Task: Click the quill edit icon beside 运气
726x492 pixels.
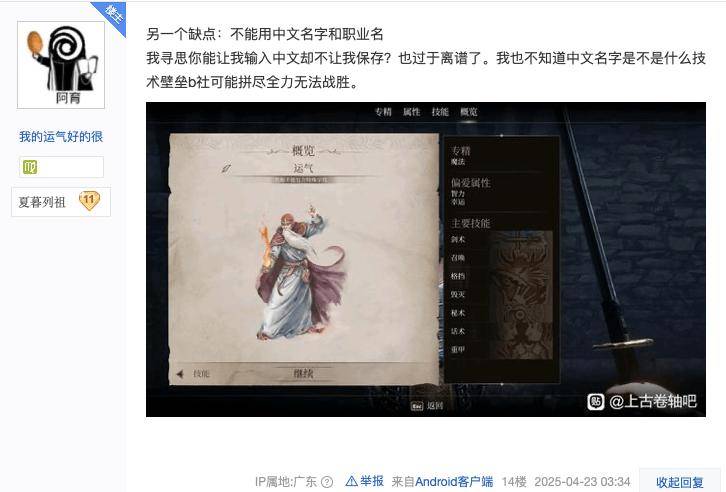Action: [x=226, y=168]
